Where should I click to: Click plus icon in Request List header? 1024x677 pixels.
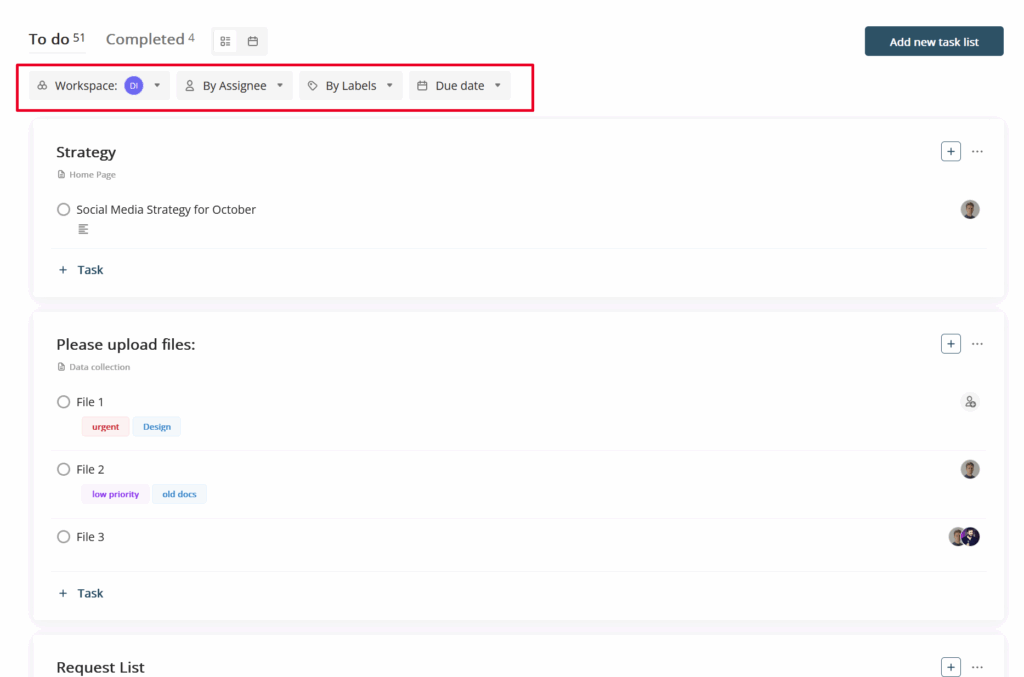(x=950, y=667)
